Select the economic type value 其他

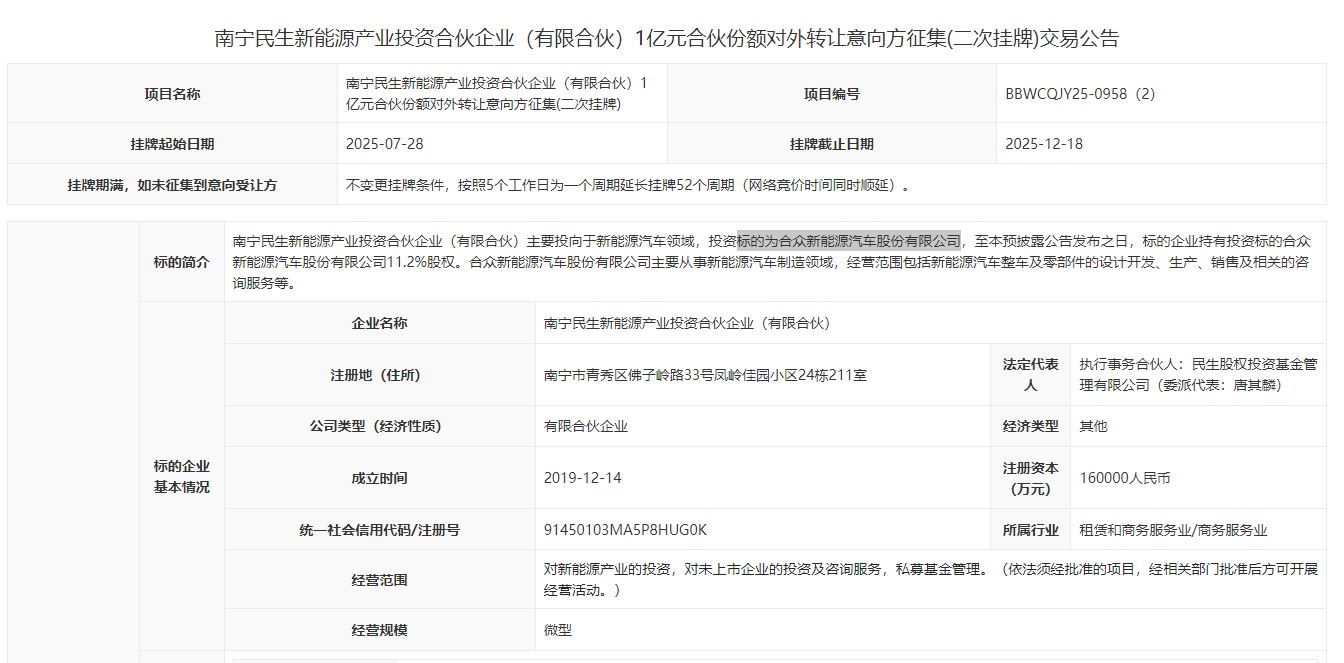tap(1093, 426)
